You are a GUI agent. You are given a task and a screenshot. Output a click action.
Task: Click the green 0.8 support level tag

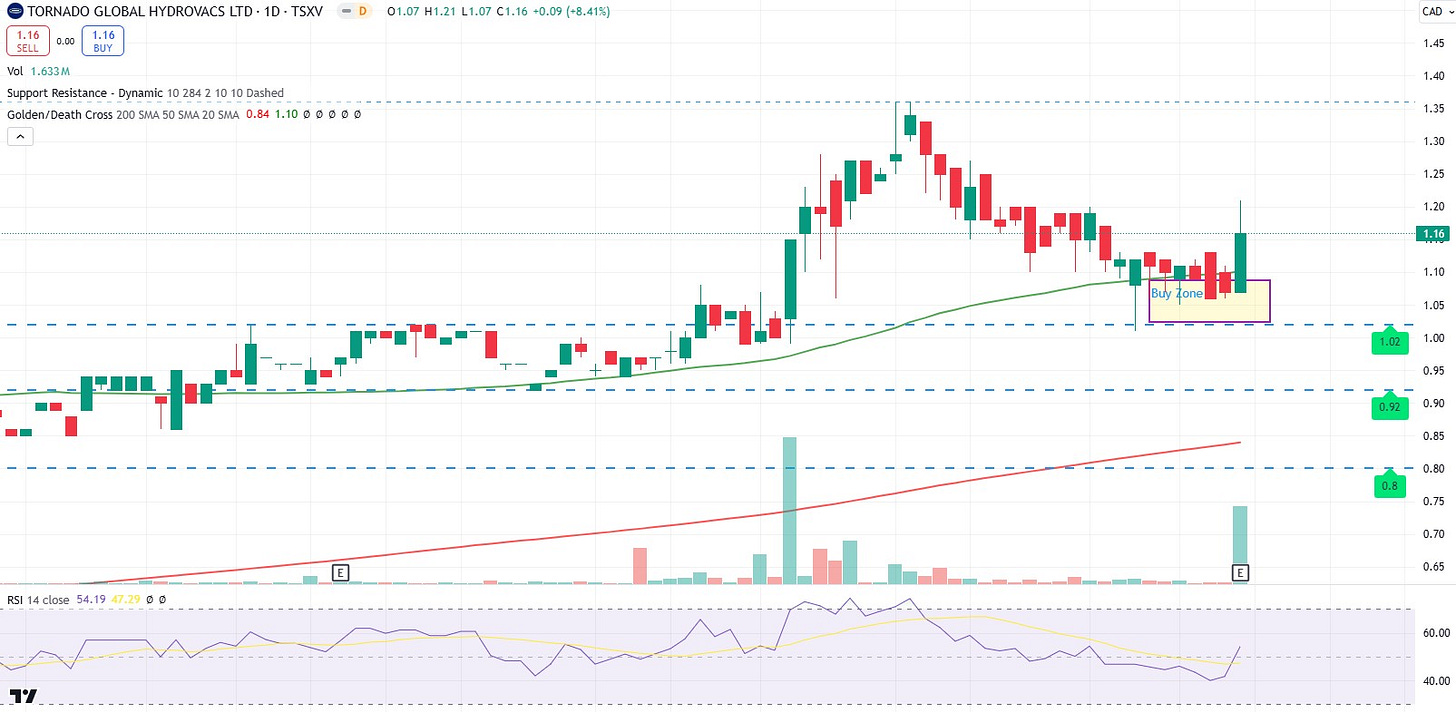(x=1390, y=486)
